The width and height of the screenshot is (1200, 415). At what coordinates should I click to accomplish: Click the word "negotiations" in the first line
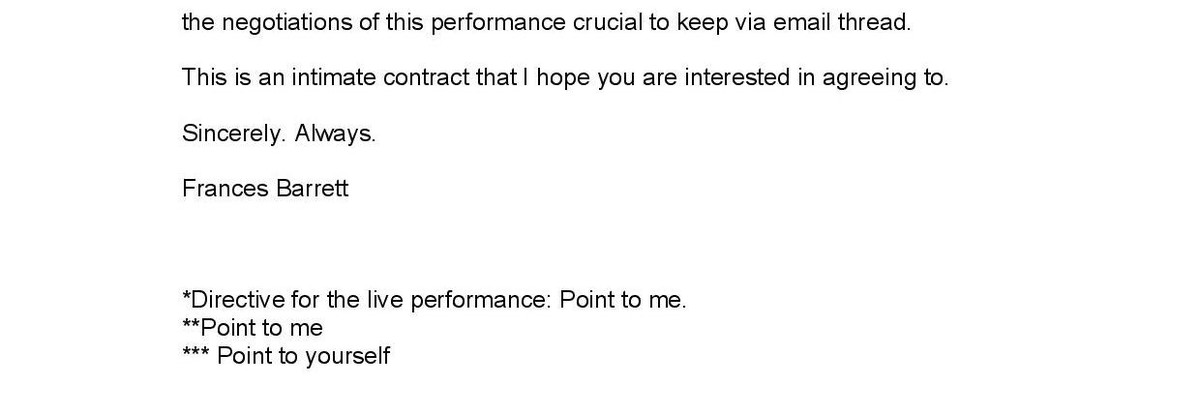(x=283, y=23)
